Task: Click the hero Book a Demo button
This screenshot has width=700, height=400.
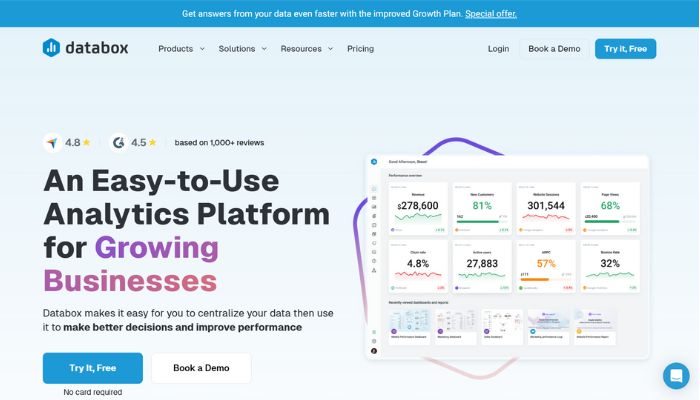Action: click(201, 368)
